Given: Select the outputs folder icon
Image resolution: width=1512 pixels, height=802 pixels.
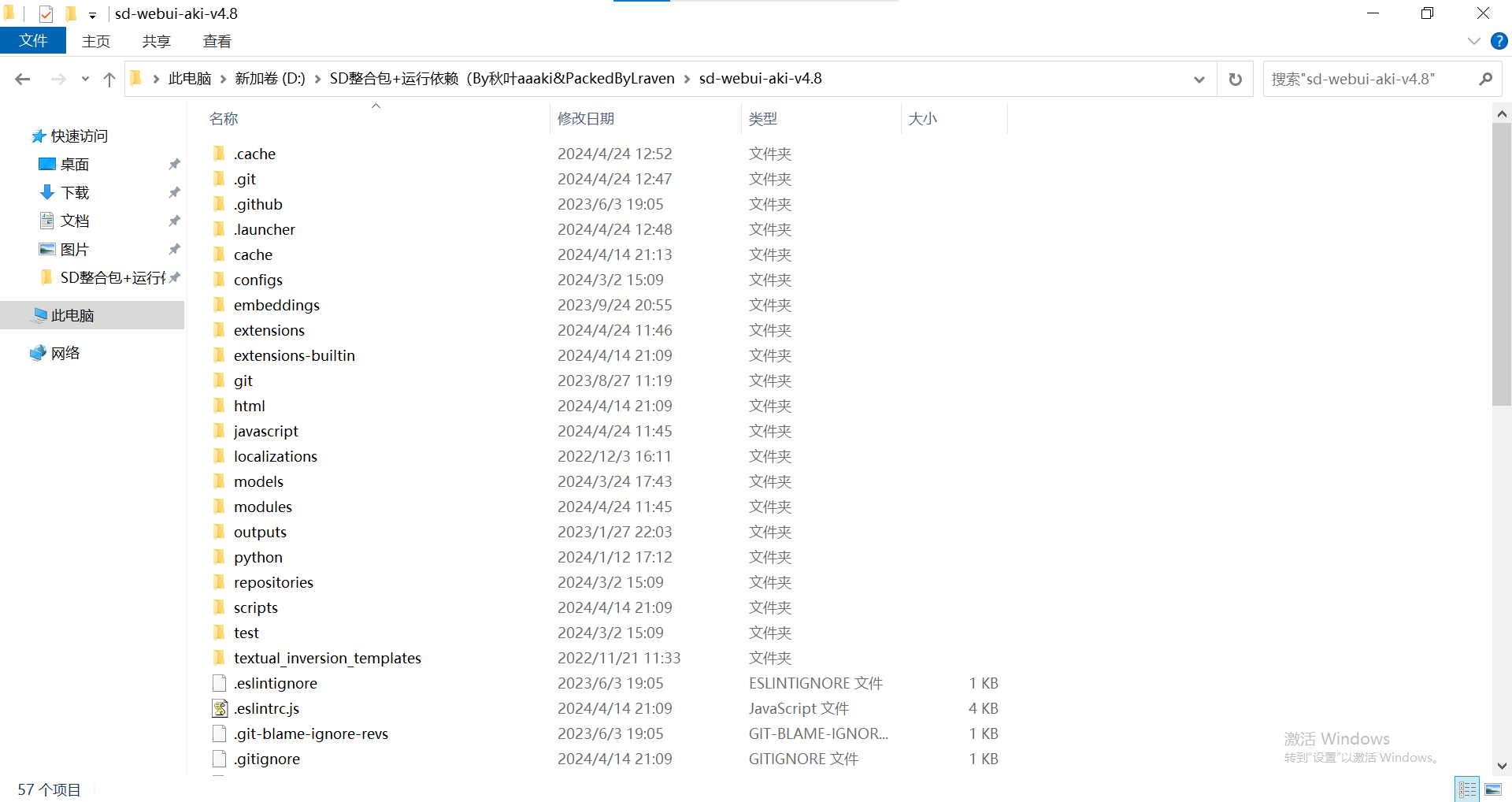Looking at the screenshot, I should click(220, 532).
